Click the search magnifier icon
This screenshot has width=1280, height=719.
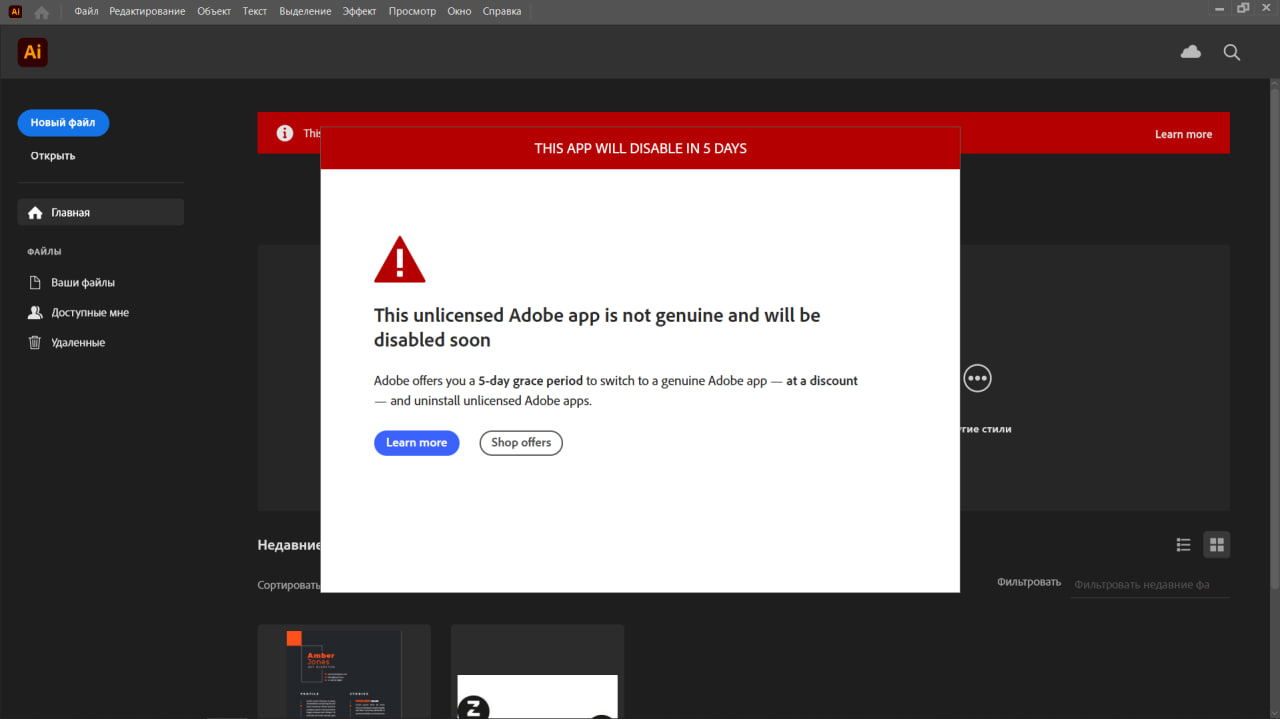pos(1231,52)
